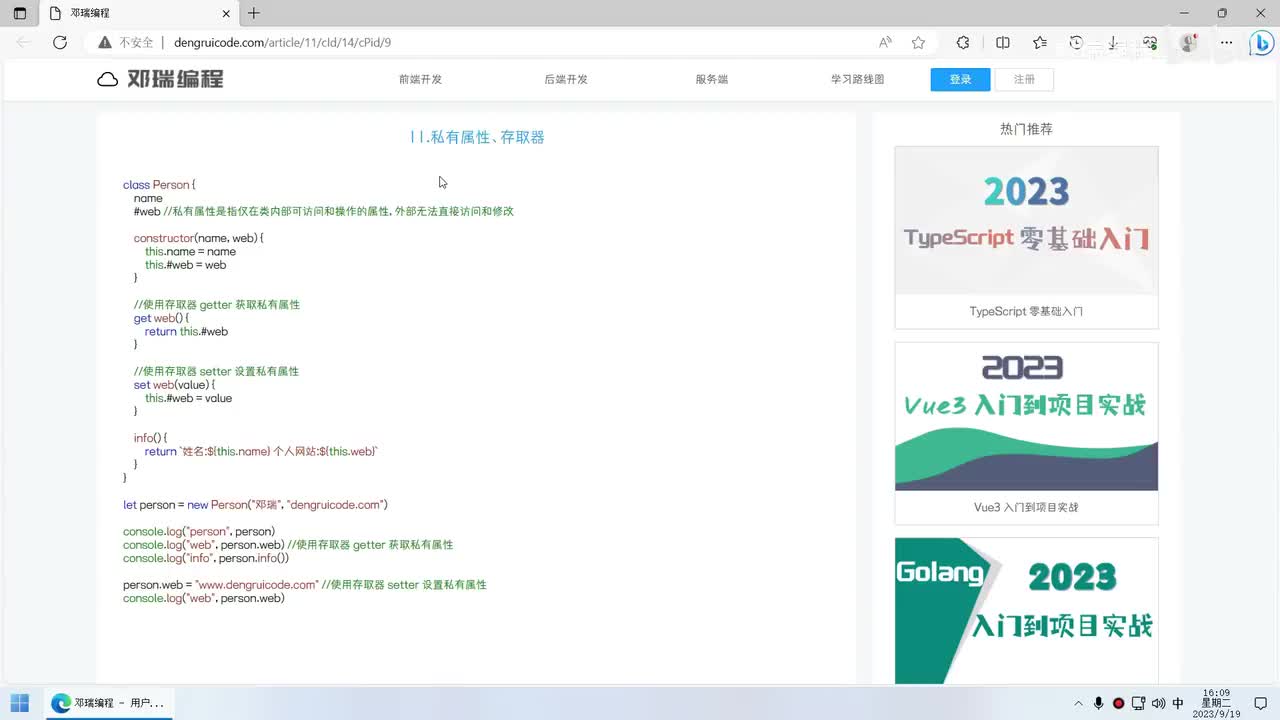Open the browser settings ellipsis menu

pyautogui.click(x=1226, y=42)
